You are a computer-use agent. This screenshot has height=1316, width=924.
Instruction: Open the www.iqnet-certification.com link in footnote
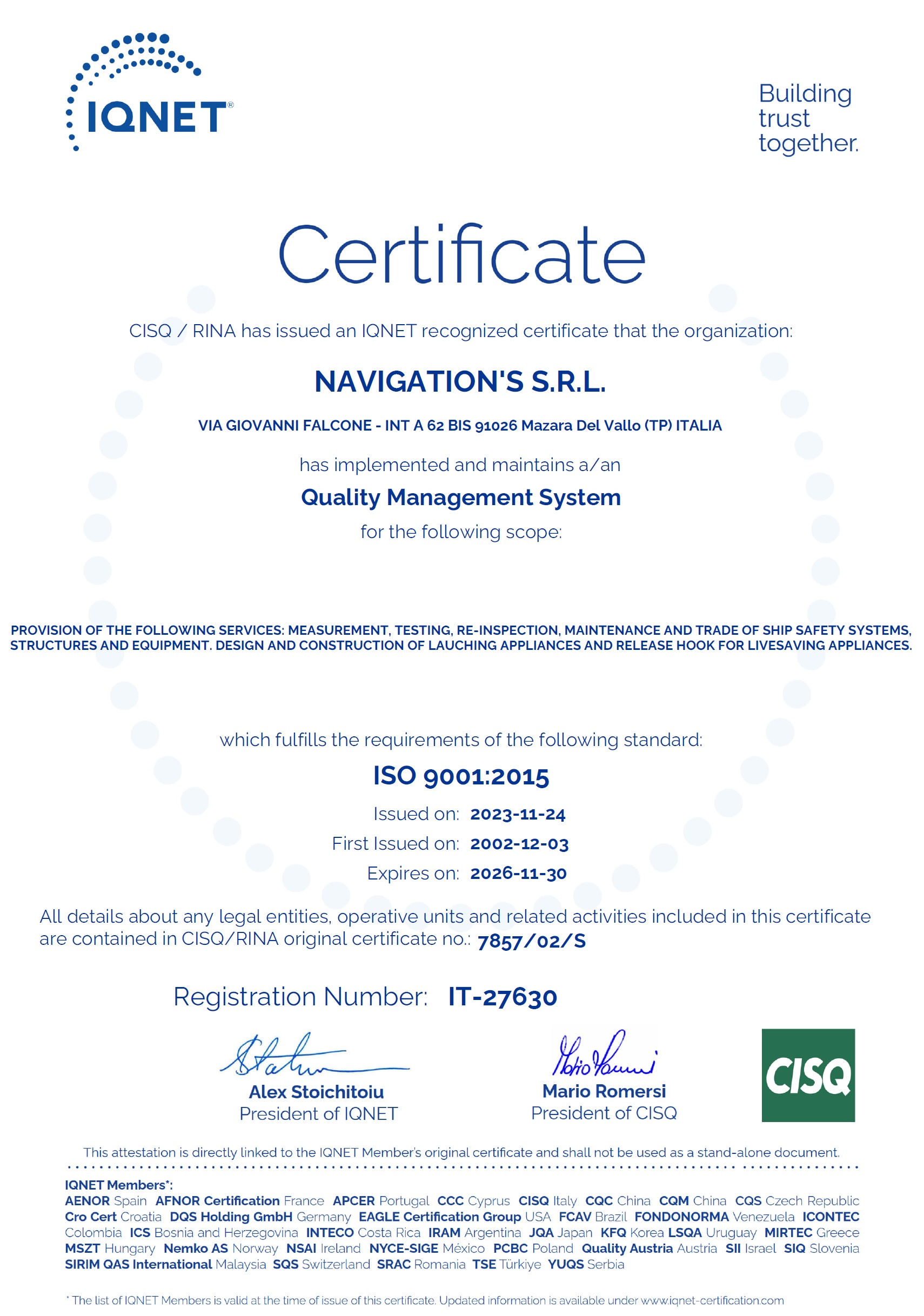[712, 1300]
